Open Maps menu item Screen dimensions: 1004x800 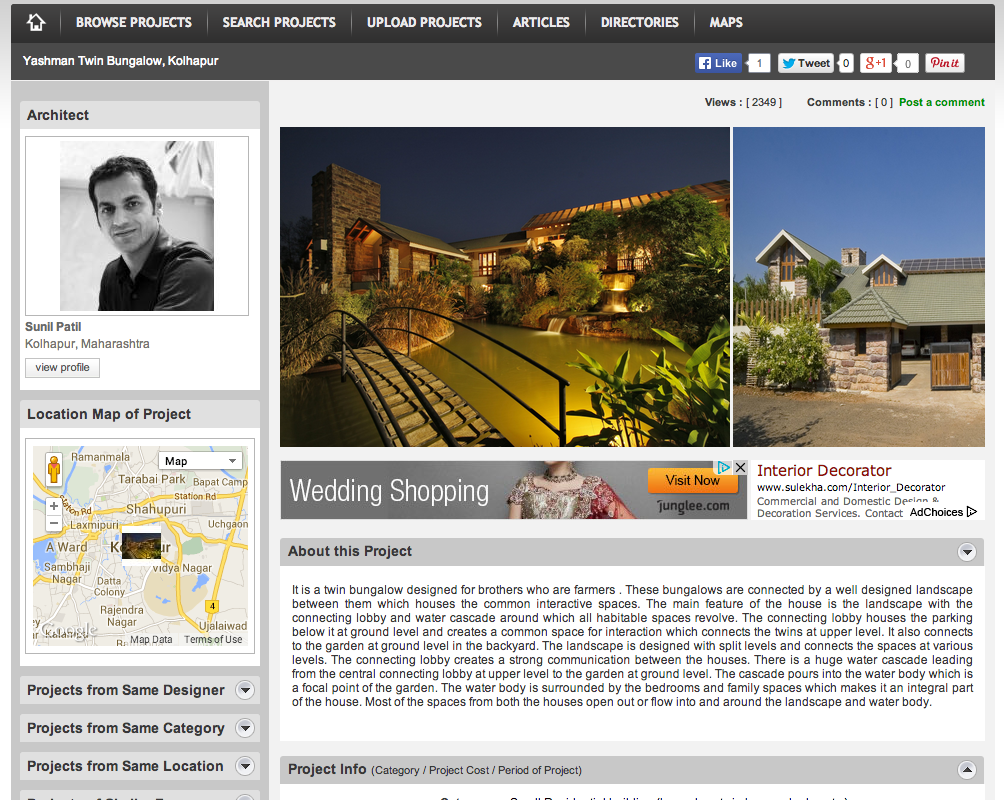click(726, 22)
